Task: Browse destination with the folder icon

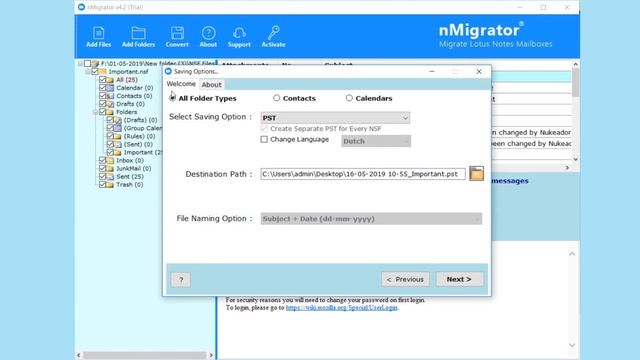Action: (x=476, y=173)
